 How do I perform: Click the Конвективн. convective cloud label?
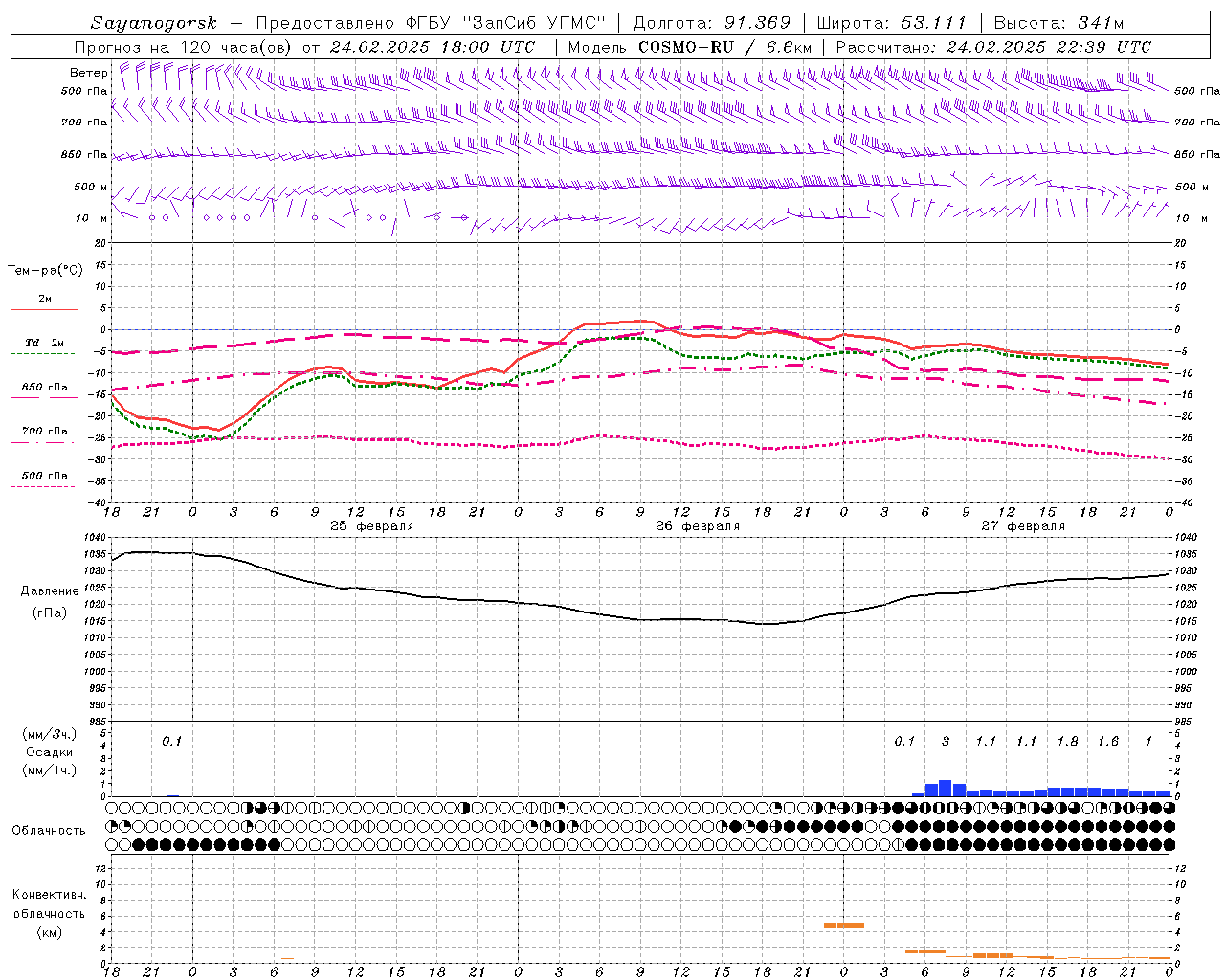pos(49,895)
